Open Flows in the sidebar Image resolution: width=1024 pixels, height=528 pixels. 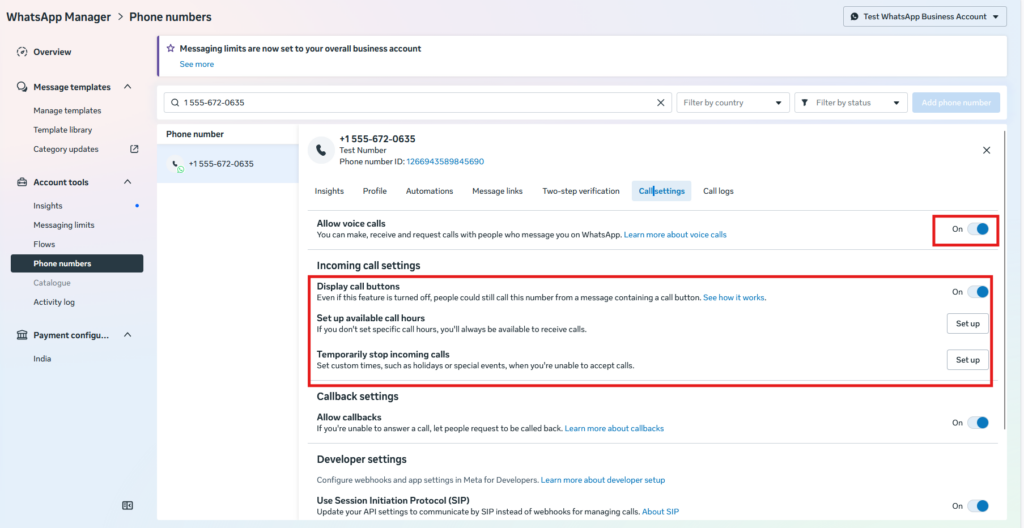pyautogui.click(x=44, y=244)
